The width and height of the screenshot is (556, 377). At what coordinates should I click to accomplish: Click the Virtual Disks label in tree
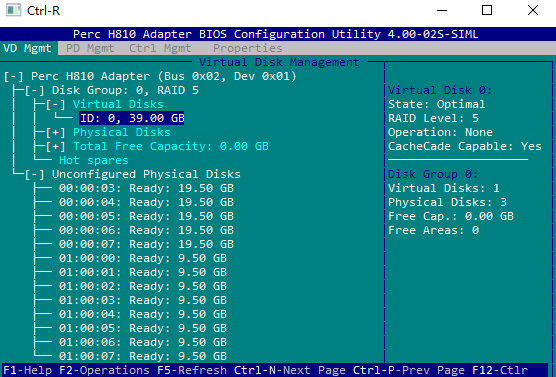tap(118, 104)
